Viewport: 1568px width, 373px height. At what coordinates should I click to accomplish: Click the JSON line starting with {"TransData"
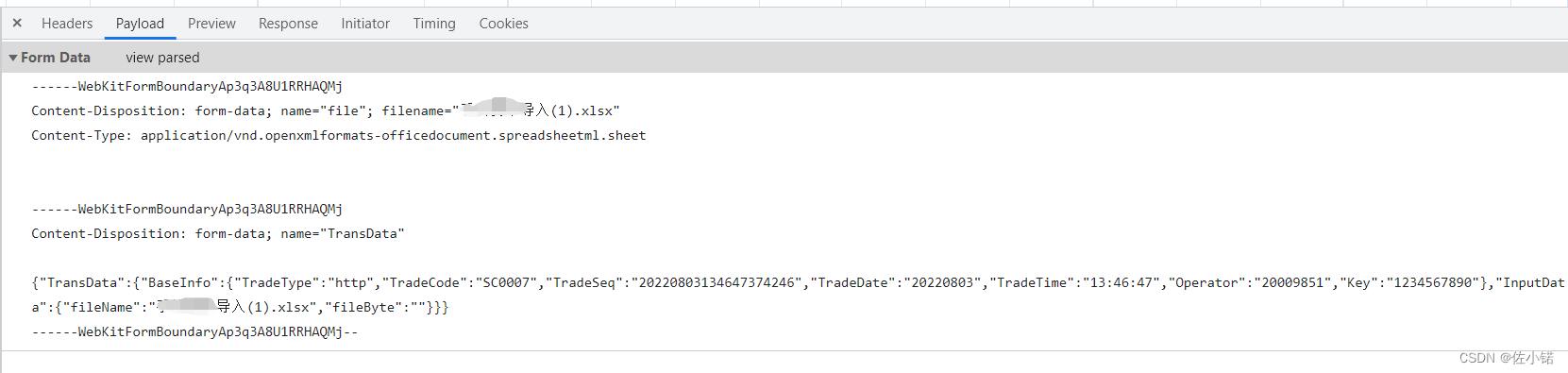(798, 282)
